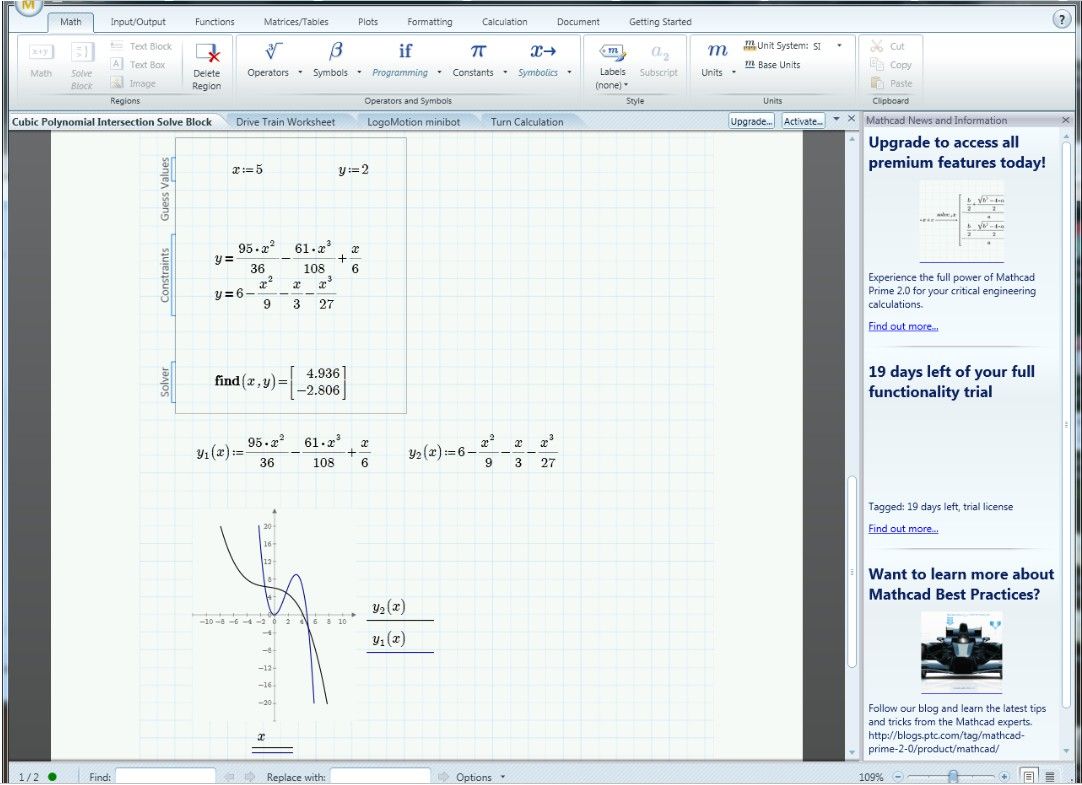
Task: Click the Units 'm' icon
Action: [x=717, y=51]
